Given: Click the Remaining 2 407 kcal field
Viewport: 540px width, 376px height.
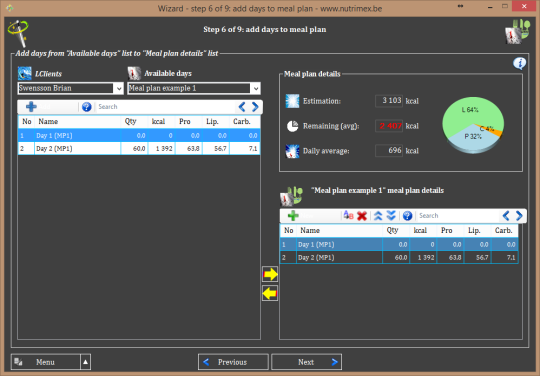Looking at the screenshot, I should pyautogui.click(x=389, y=126).
